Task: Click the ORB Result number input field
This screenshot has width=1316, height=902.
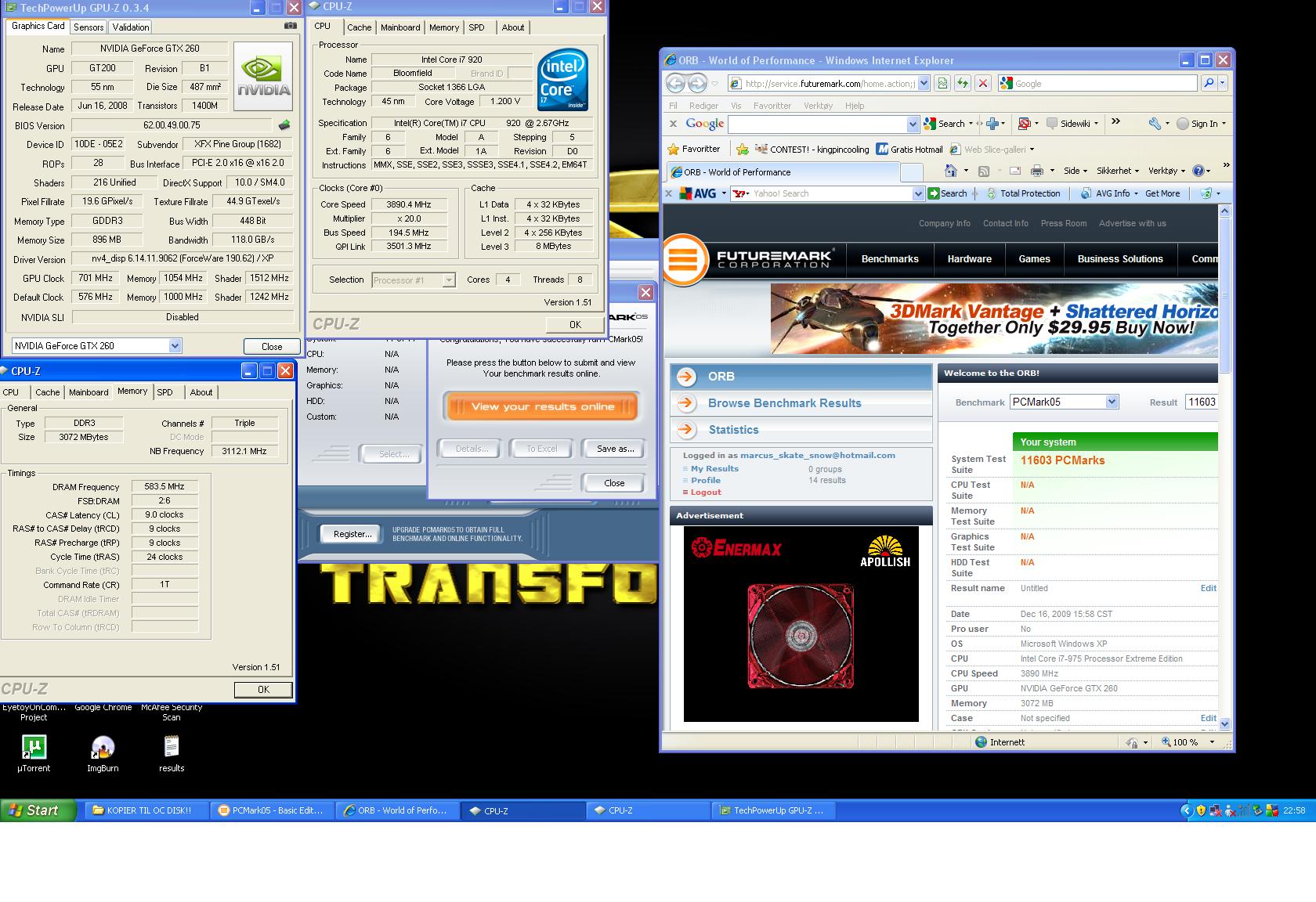Action: coord(1202,402)
